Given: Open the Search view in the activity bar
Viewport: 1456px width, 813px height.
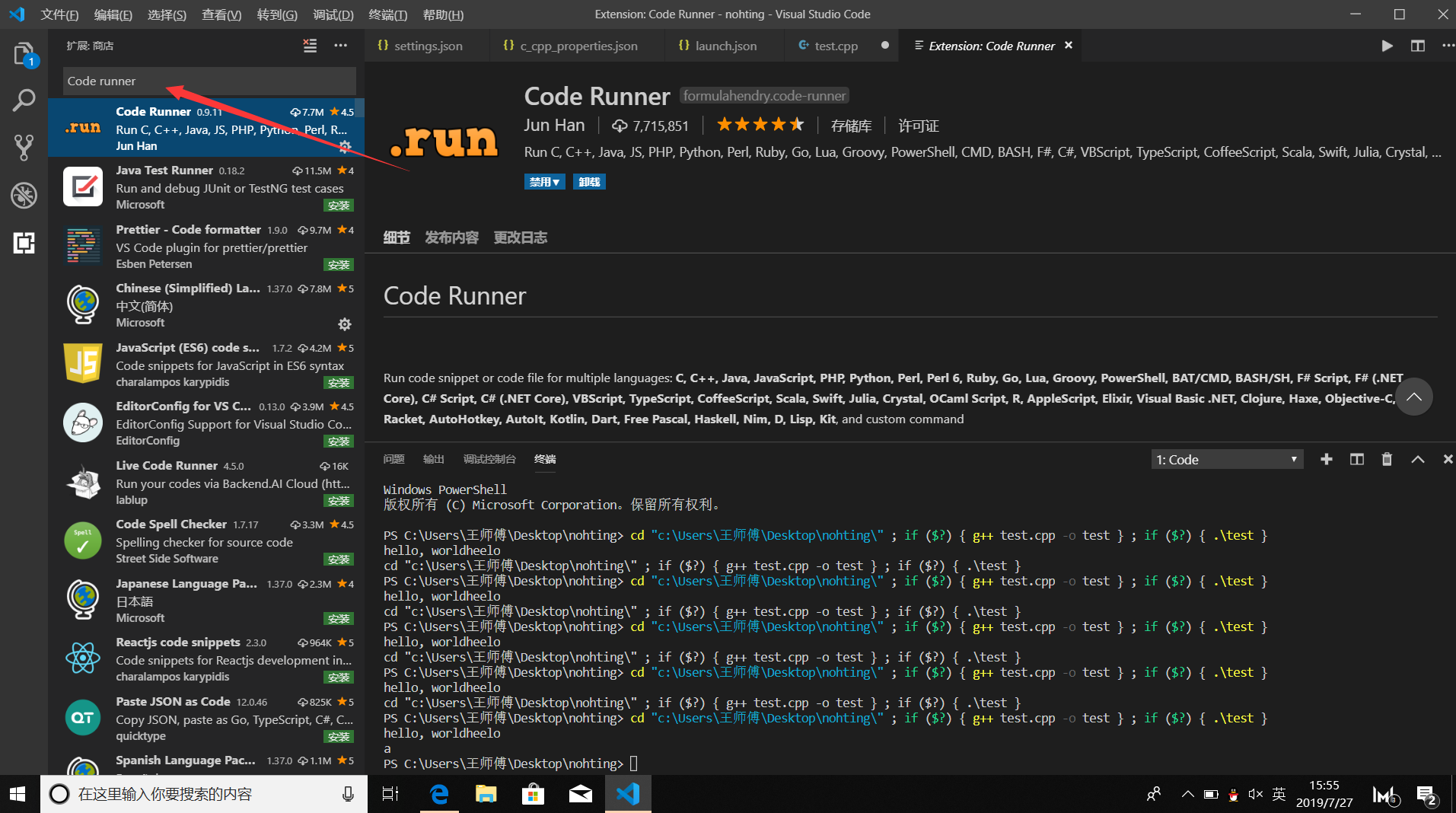Looking at the screenshot, I should (24, 100).
